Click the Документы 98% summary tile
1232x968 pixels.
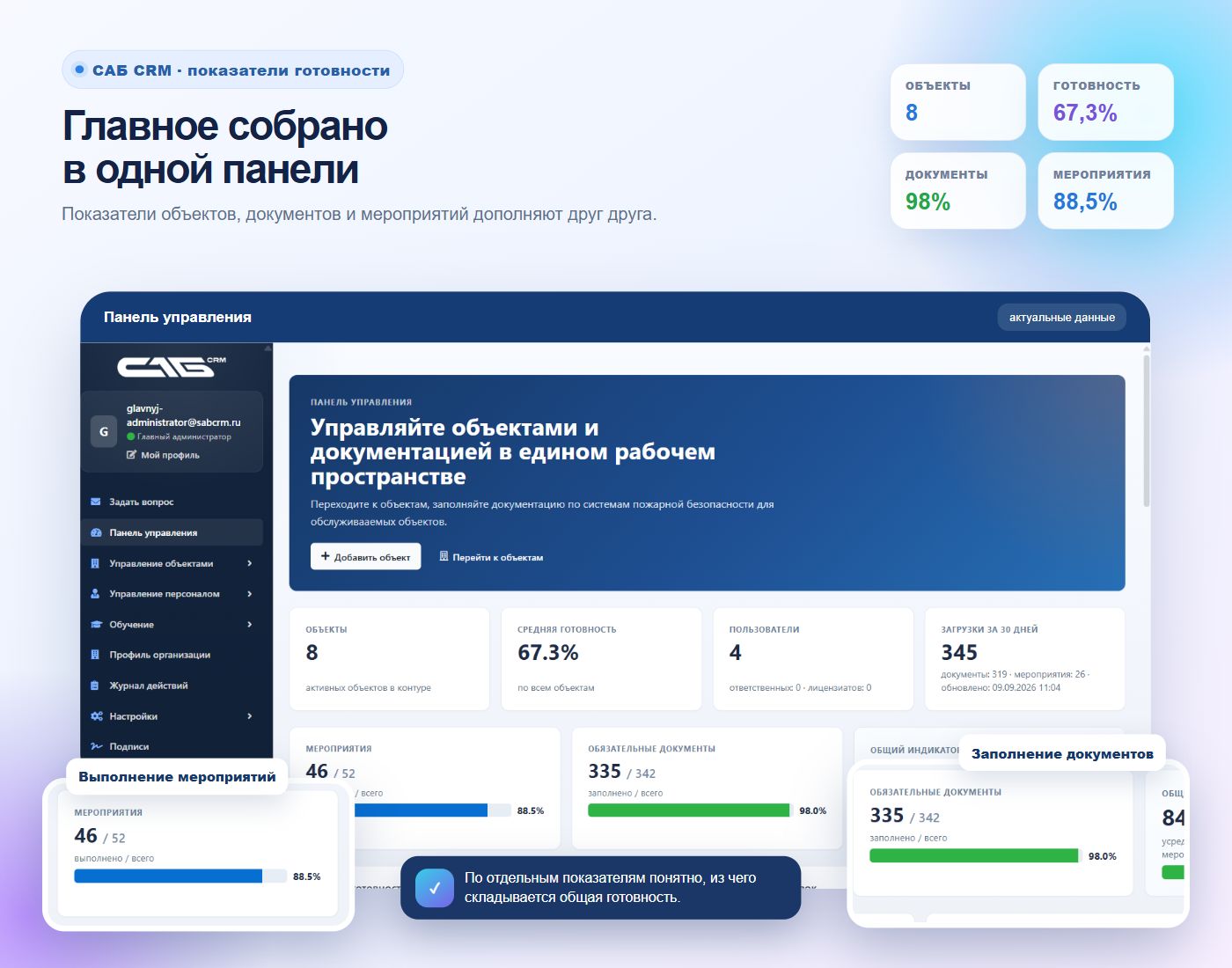pos(958,191)
